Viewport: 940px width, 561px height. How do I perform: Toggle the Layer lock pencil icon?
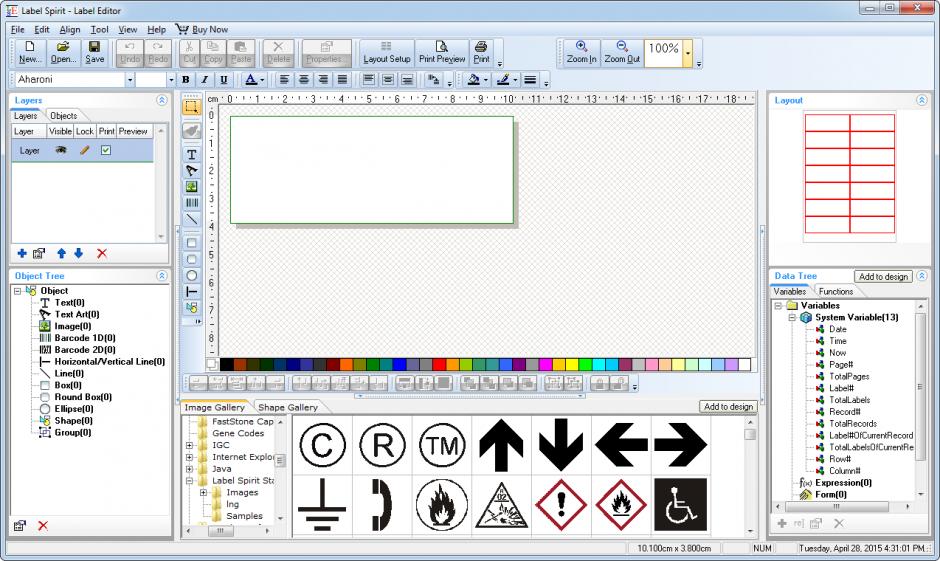point(85,150)
